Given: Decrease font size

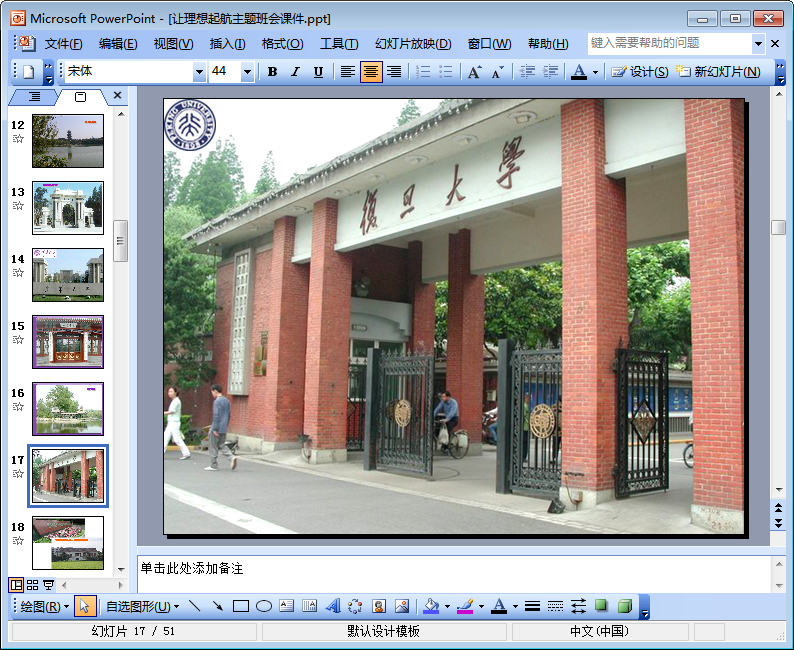Looking at the screenshot, I should click(x=497, y=72).
